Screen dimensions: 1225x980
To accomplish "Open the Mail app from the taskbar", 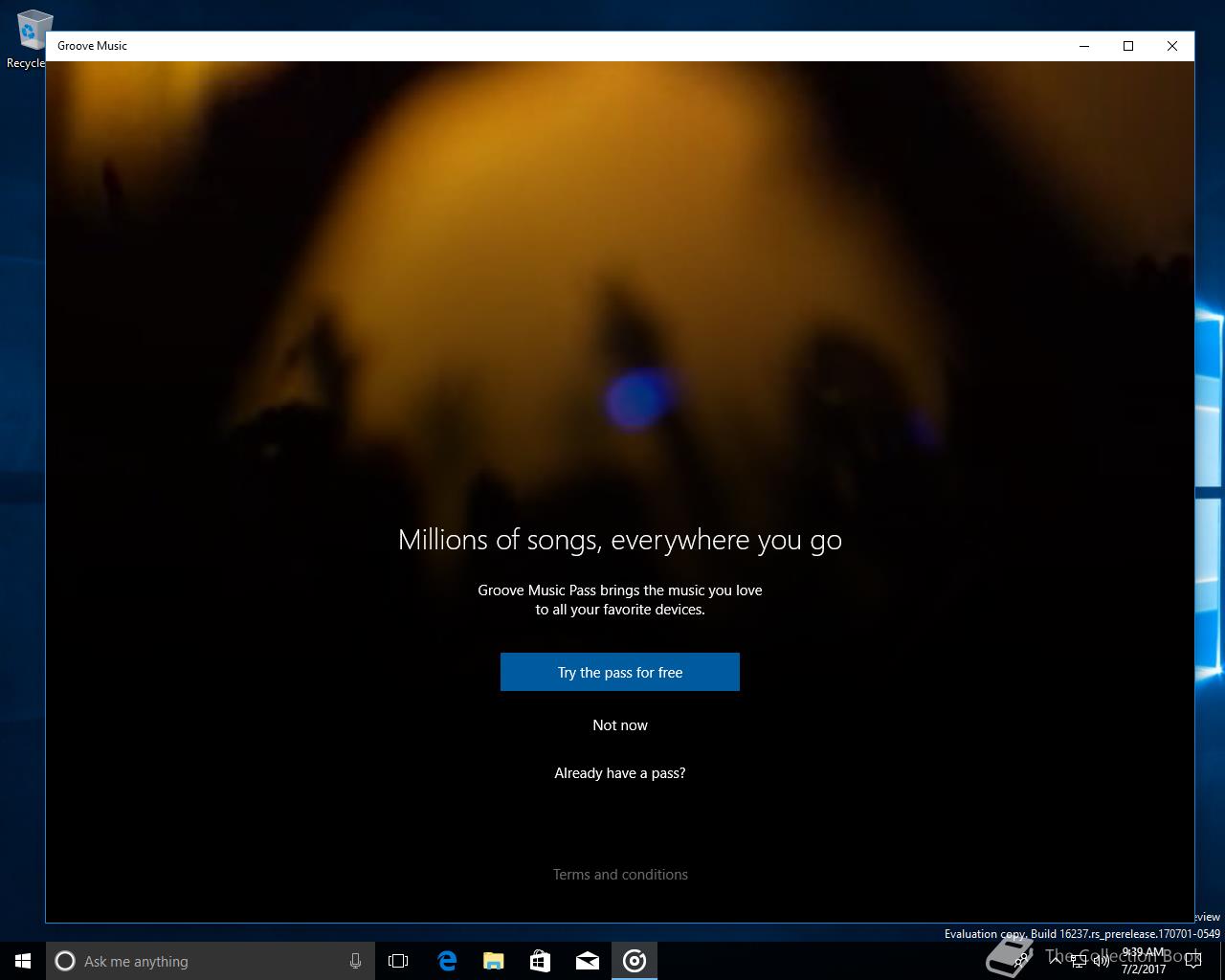I will [x=587, y=961].
